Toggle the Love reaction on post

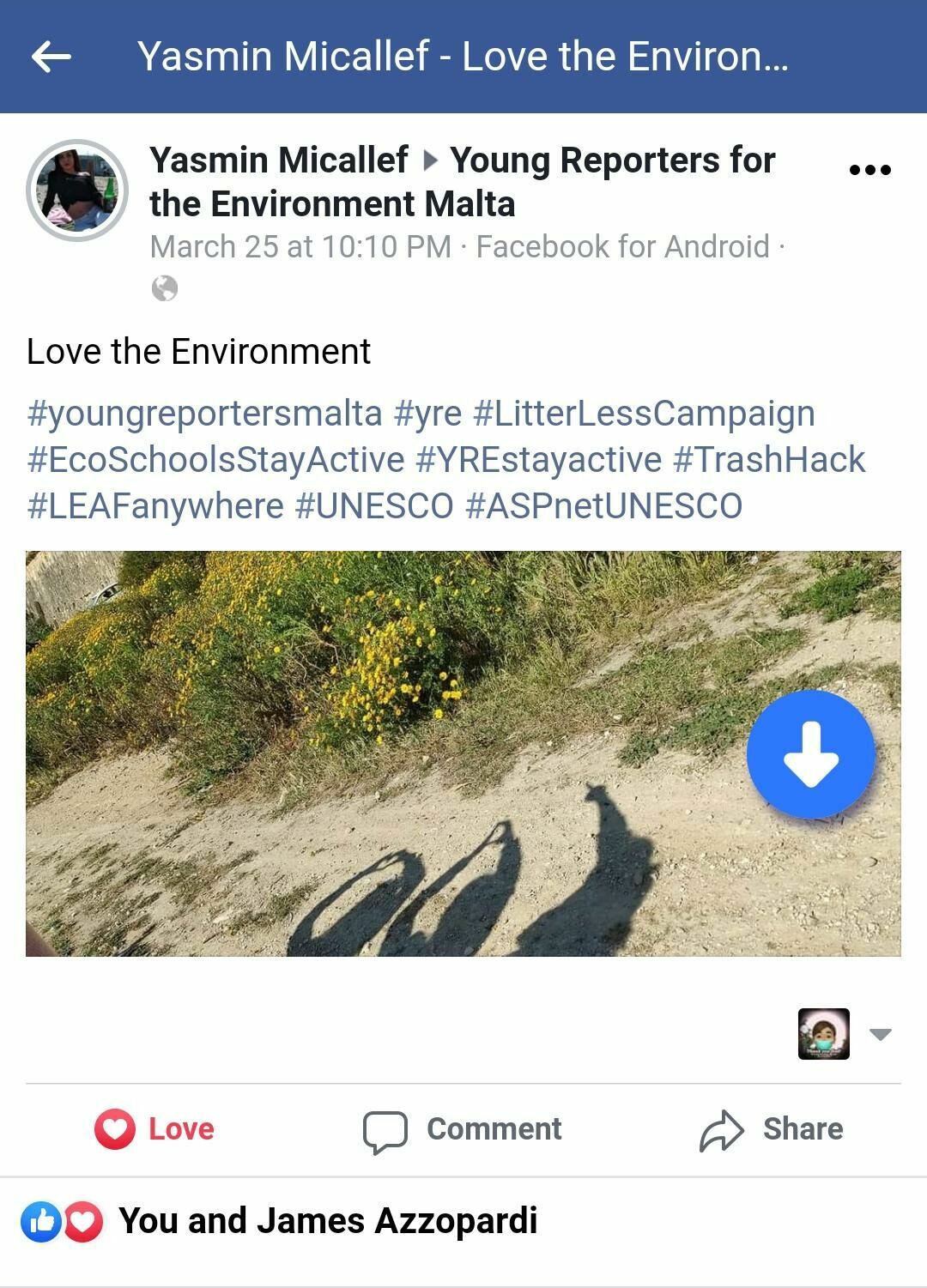tap(155, 1128)
